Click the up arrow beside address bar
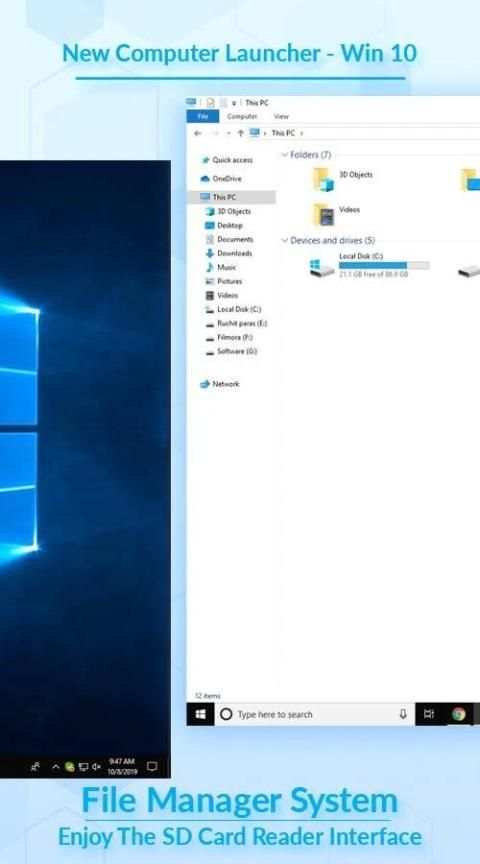480x864 pixels. pyautogui.click(x=241, y=133)
